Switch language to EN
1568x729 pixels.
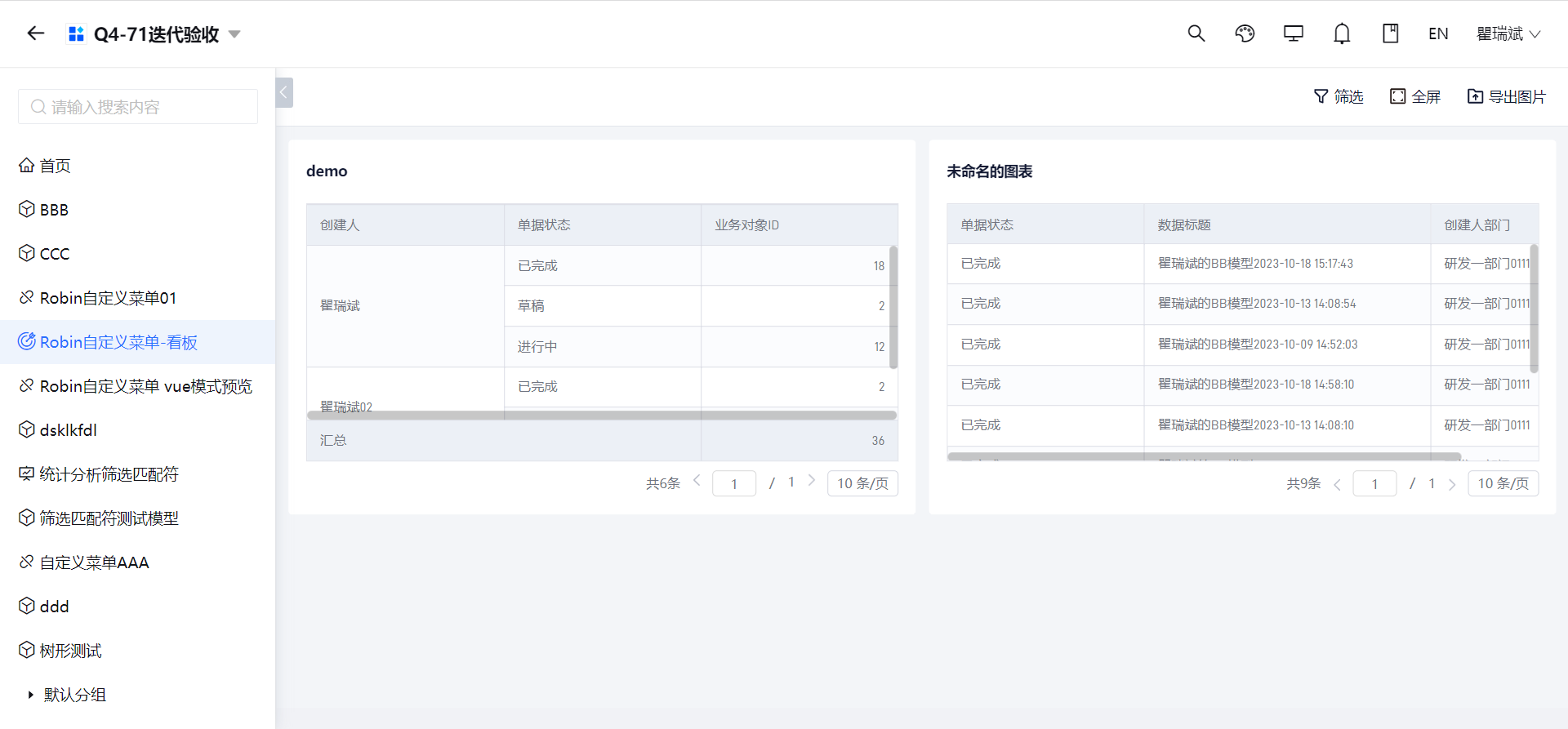coord(1438,33)
